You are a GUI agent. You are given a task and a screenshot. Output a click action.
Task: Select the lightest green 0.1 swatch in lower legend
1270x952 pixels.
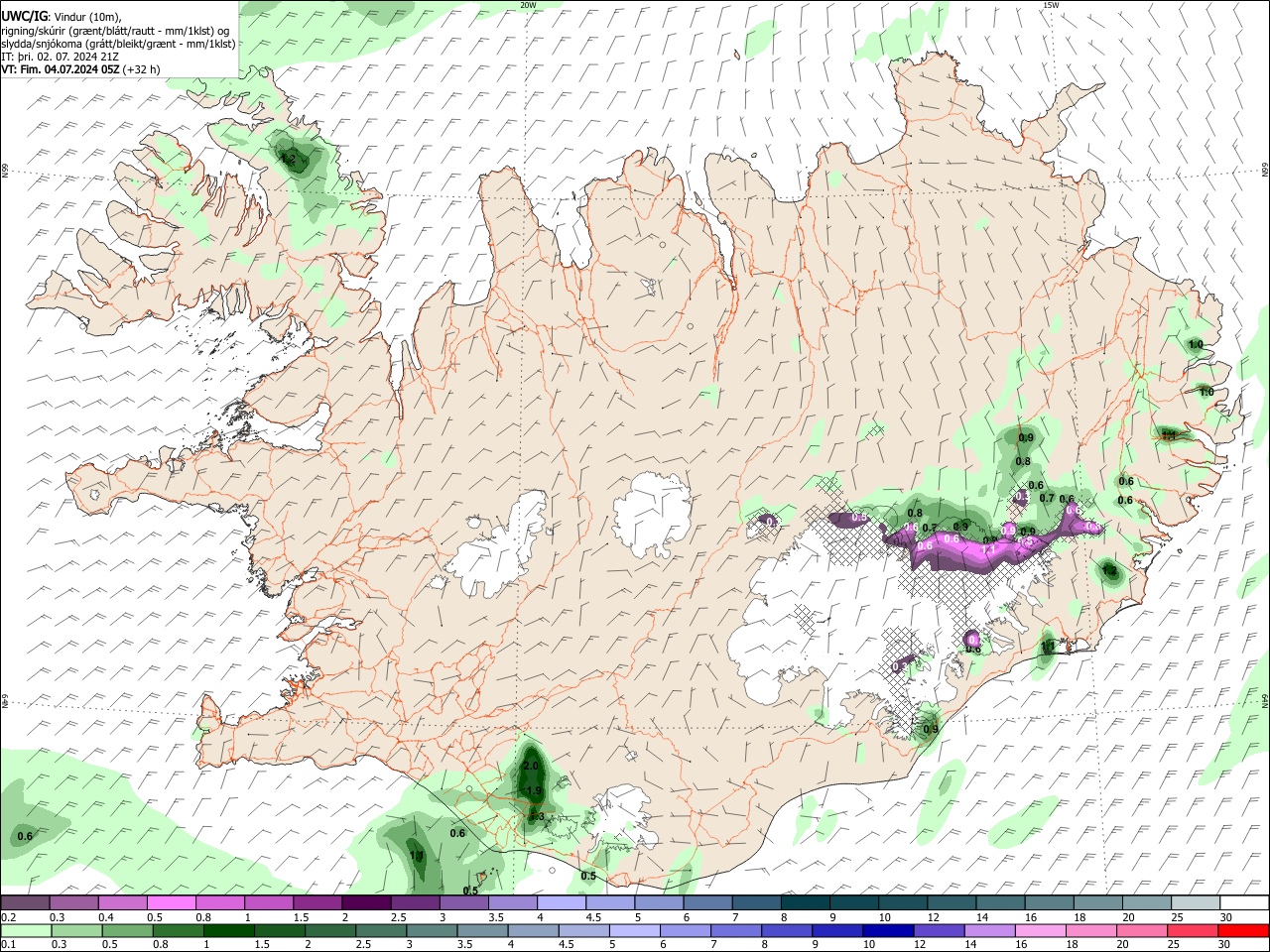point(26,930)
